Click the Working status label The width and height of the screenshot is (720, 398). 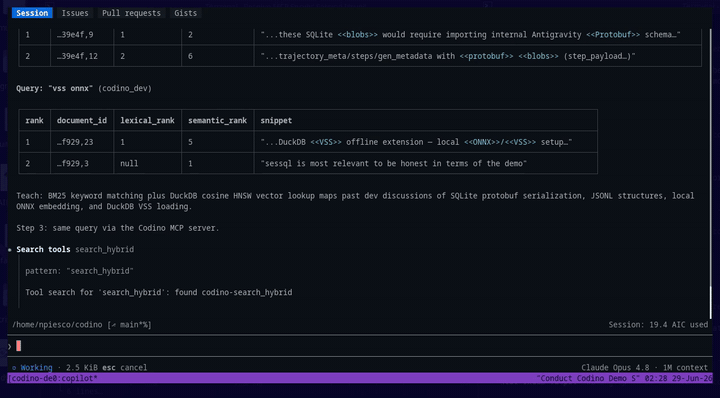point(36,368)
